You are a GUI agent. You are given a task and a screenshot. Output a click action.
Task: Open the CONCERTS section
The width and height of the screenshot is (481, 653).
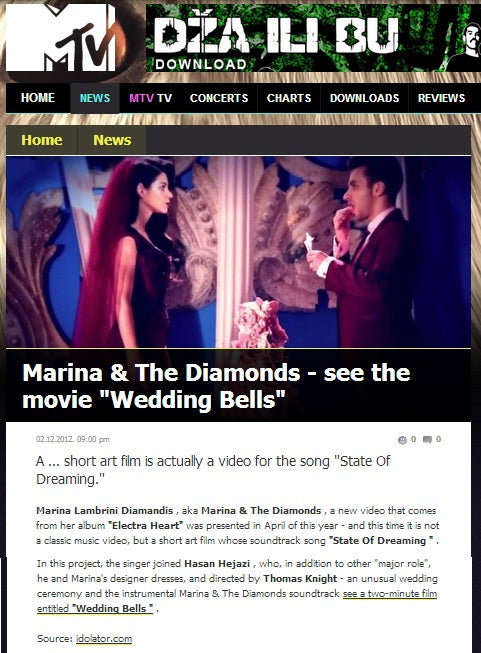[x=219, y=98]
